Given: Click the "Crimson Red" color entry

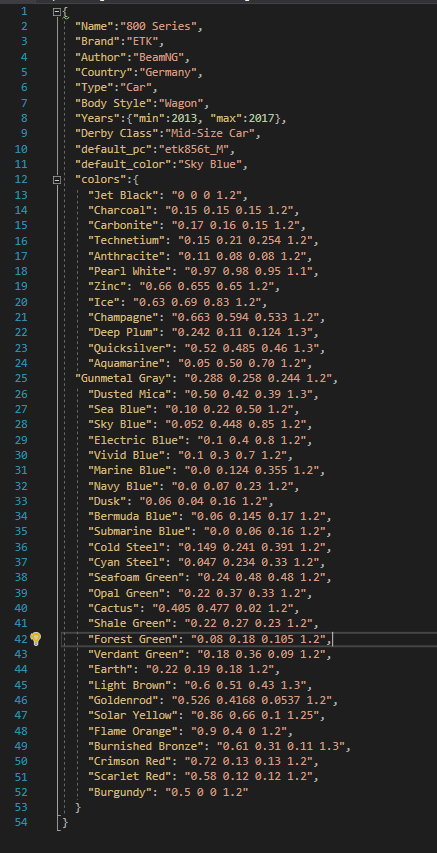Looking at the screenshot, I should tap(203, 761).
